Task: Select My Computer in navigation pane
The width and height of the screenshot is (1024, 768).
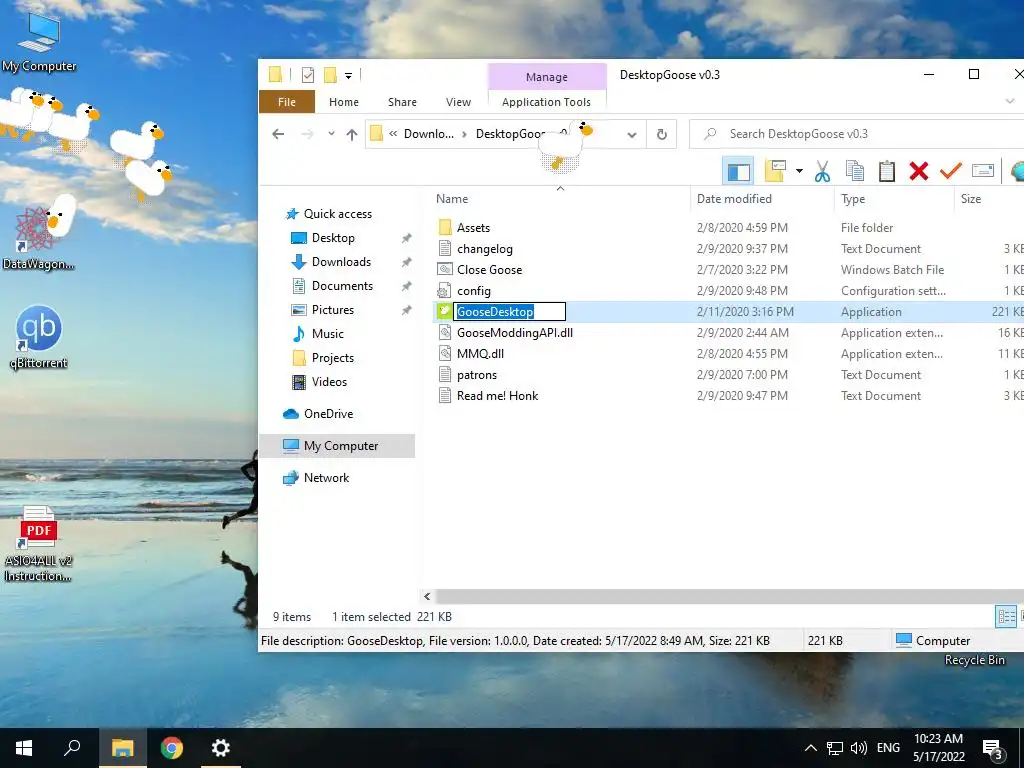Action: (337, 446)
